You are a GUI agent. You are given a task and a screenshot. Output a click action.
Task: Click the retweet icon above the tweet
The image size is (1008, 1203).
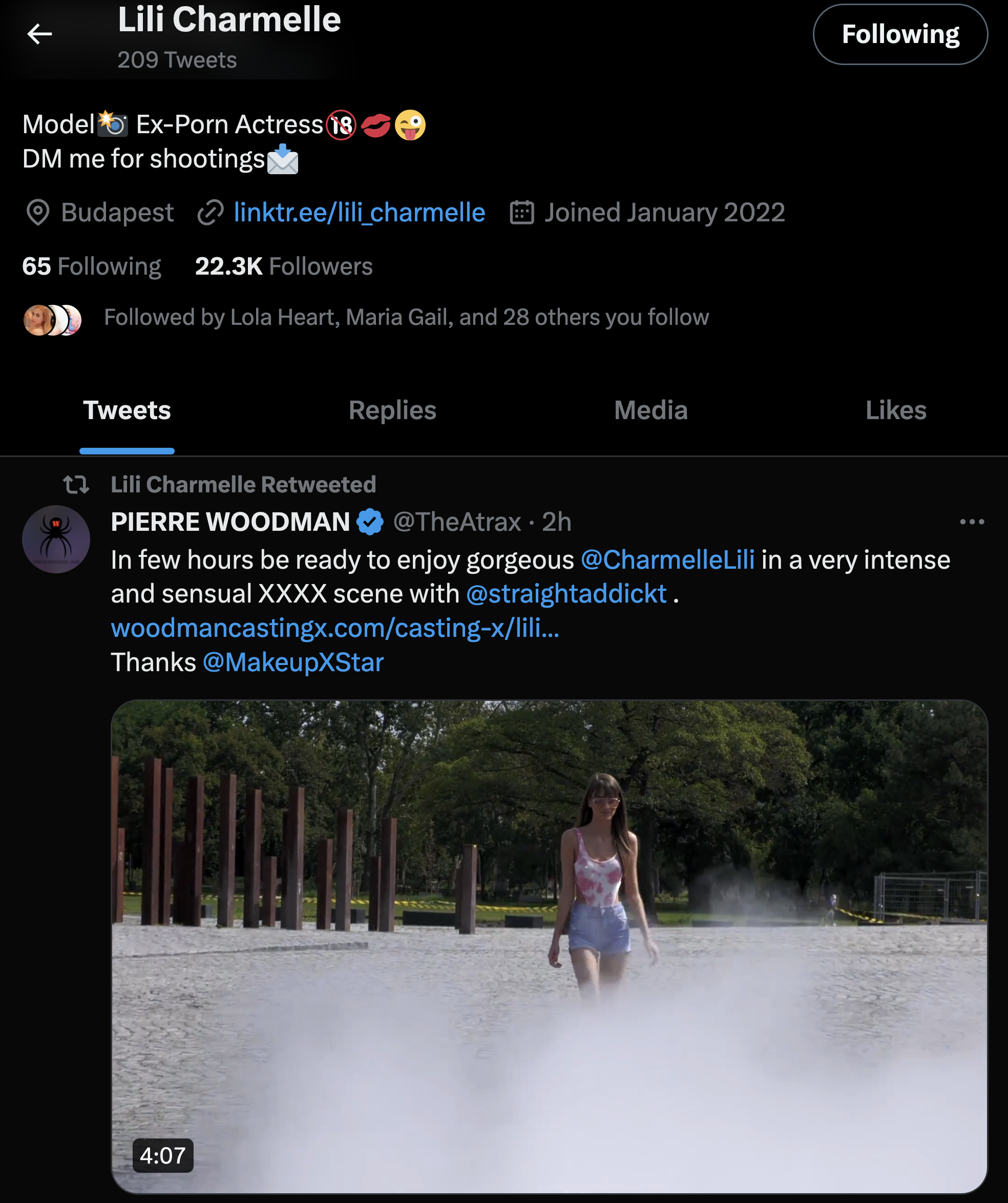tap(76, 485)
